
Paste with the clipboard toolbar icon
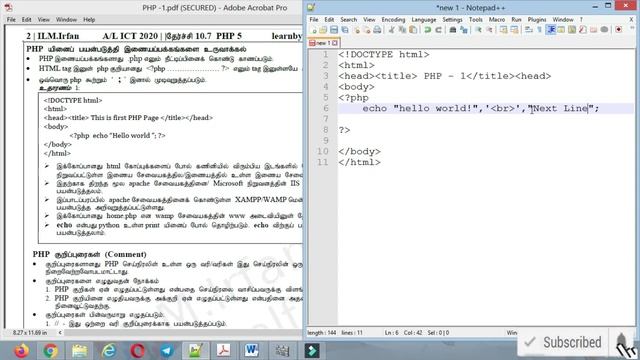coord(413,30)
